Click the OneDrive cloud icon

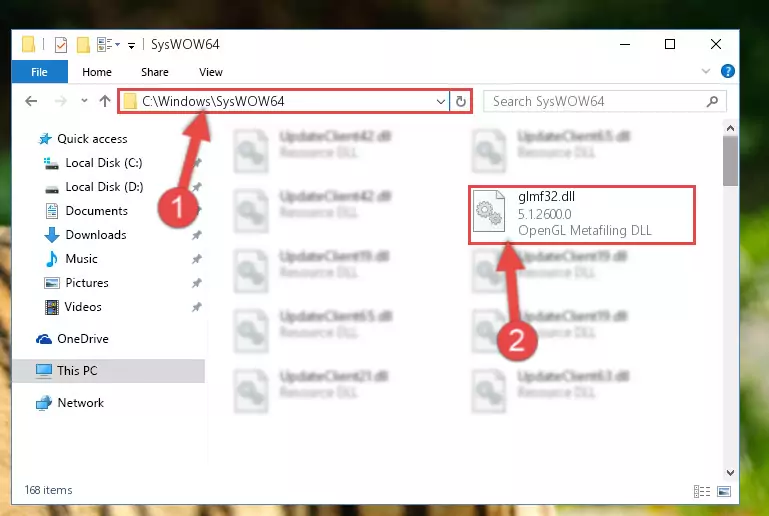tap(44, 339)
